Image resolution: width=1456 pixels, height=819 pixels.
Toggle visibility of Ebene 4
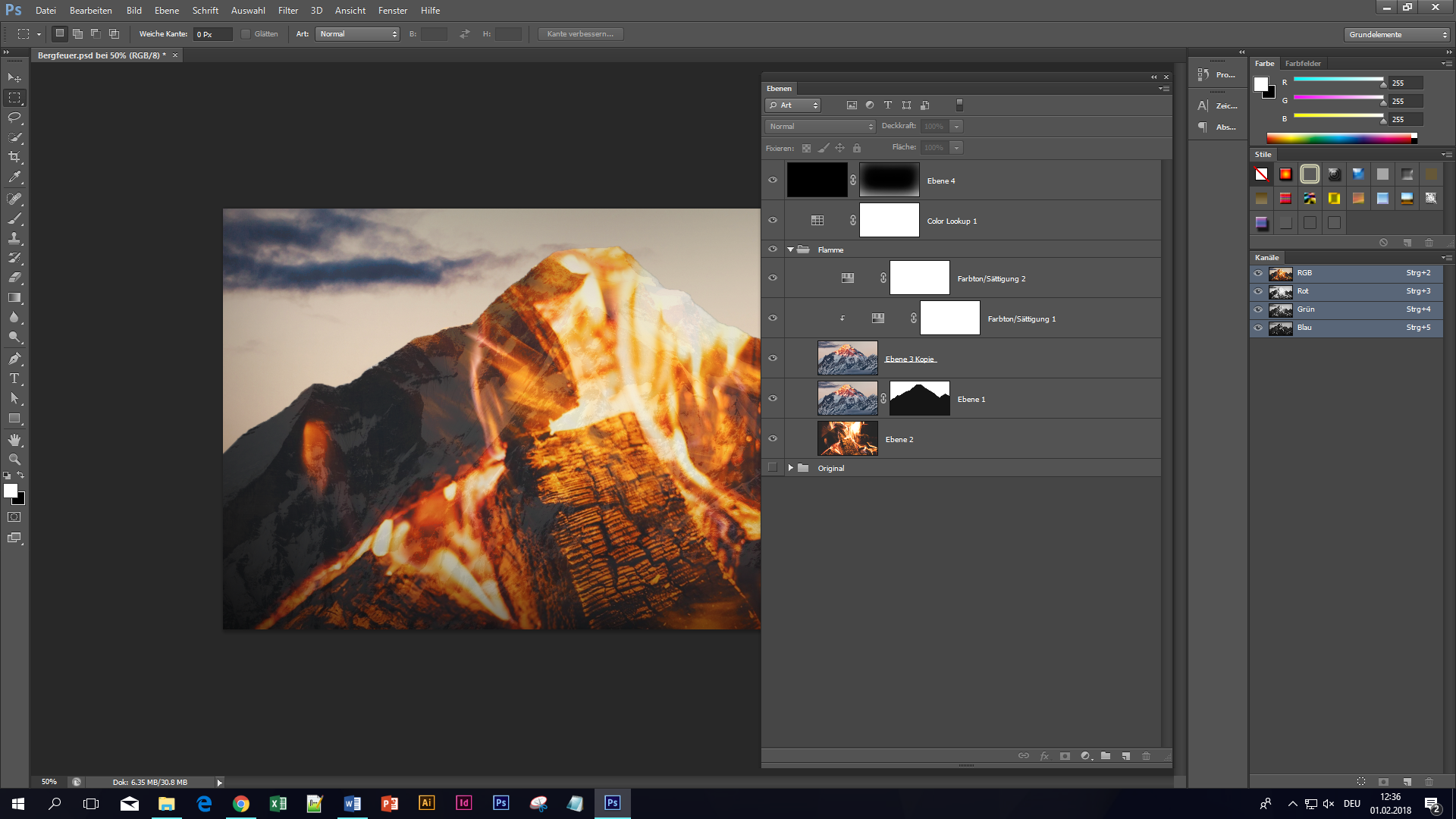(772, 180)
